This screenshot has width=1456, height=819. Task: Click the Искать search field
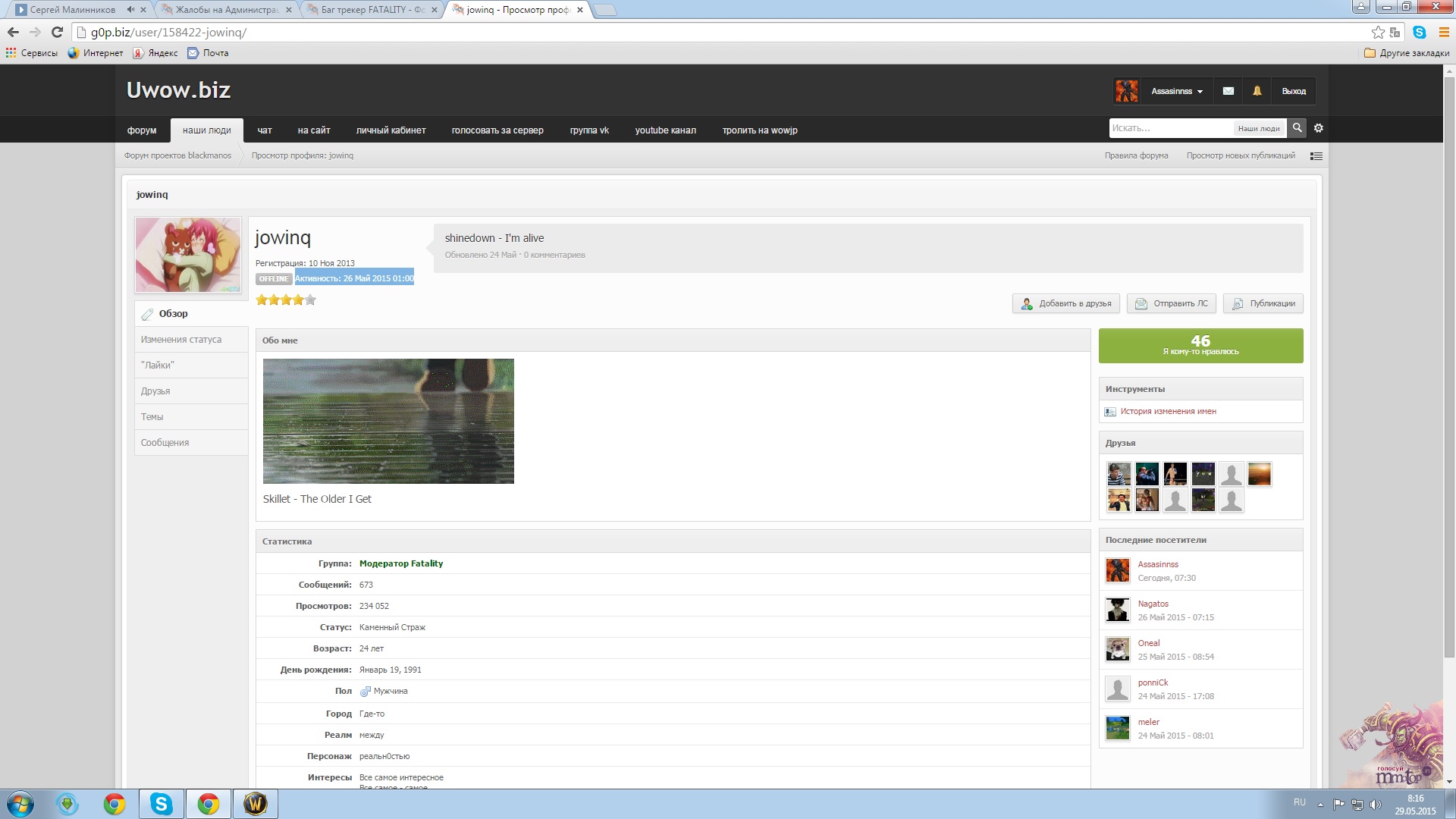click(1169, 128)
